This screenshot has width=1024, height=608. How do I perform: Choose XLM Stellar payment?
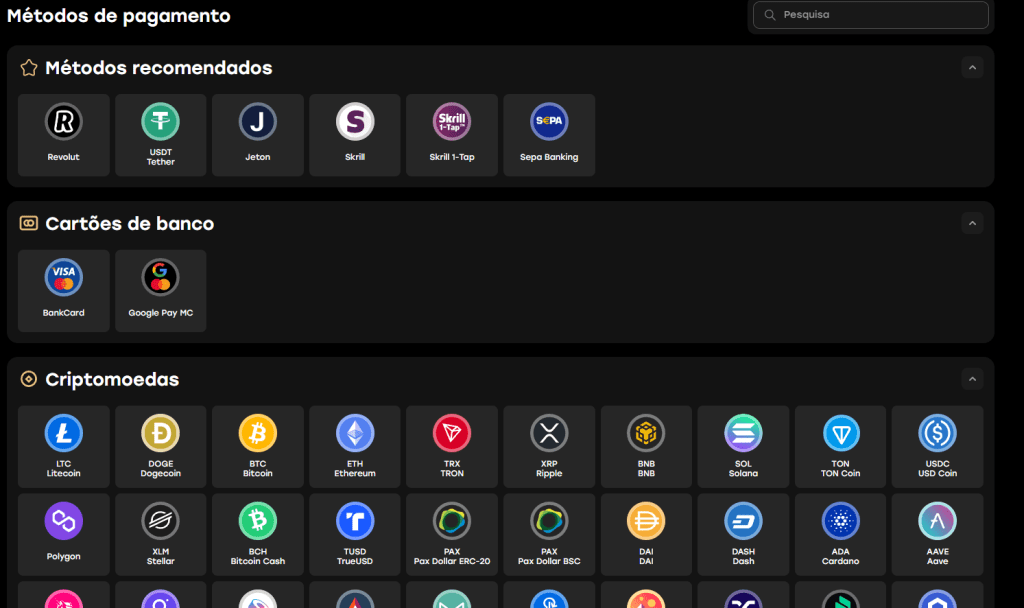coord(161,534)
